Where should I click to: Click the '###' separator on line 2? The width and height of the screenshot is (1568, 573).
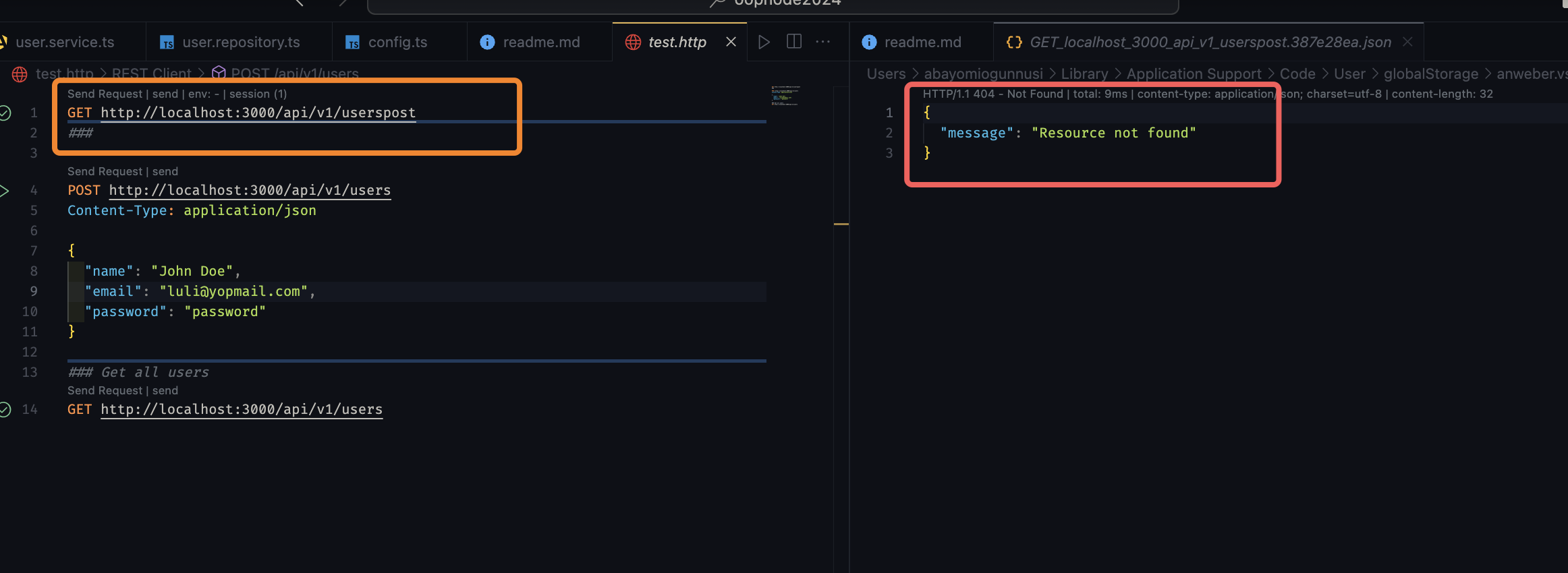click(80, 133)
